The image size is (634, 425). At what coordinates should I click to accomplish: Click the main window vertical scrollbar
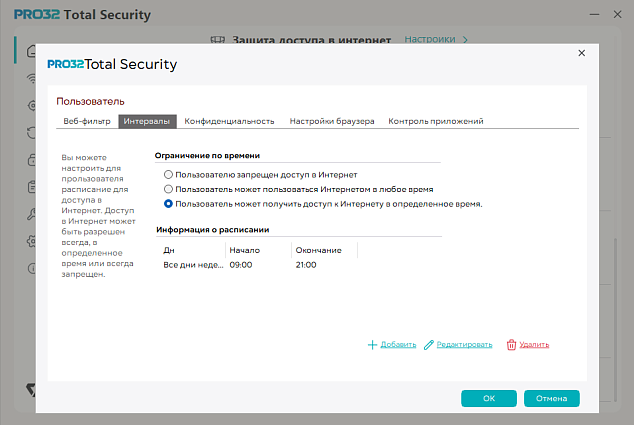pos(615,319)
